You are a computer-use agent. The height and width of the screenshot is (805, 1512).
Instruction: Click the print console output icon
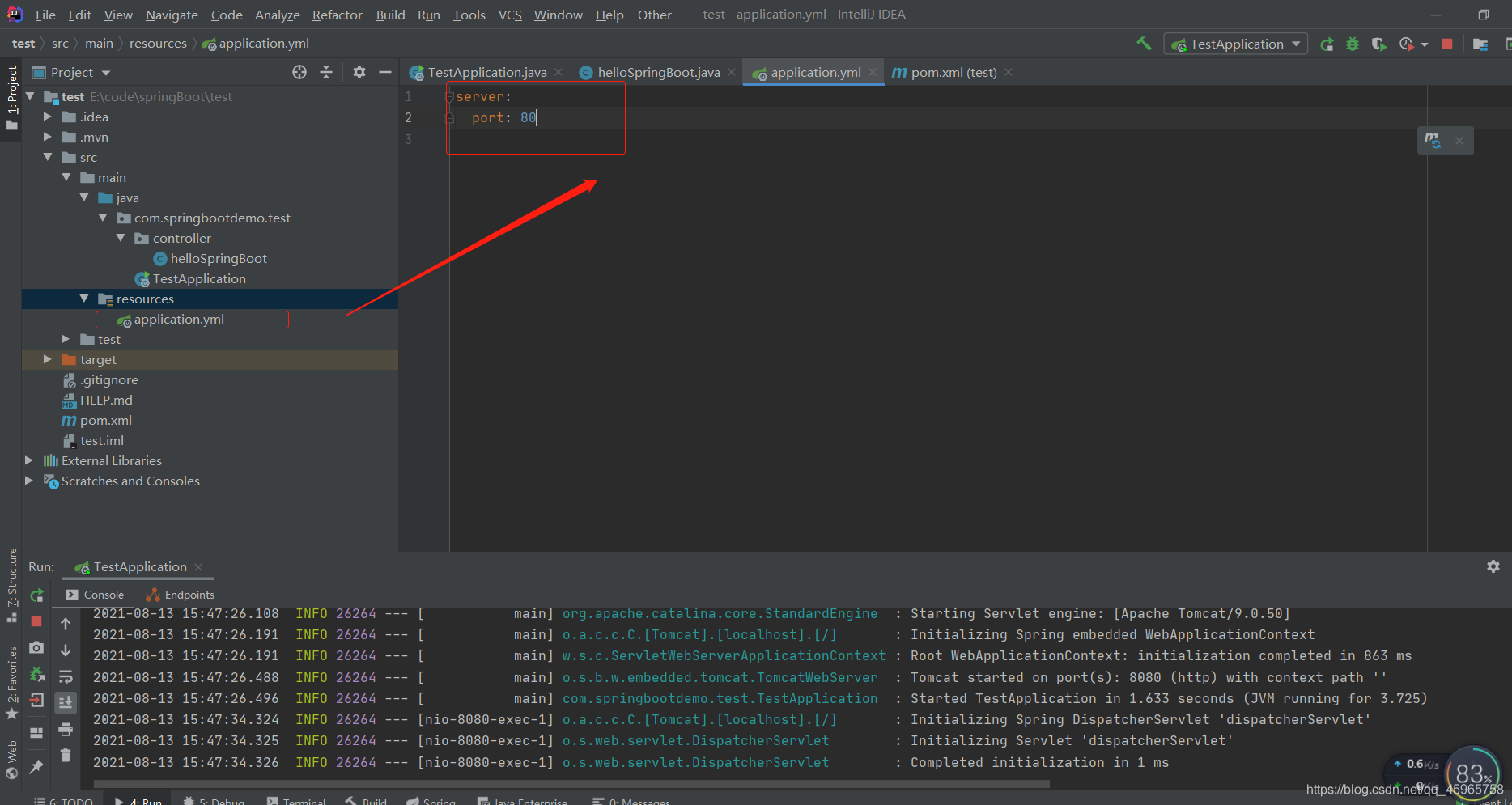[x=66, y=730]
